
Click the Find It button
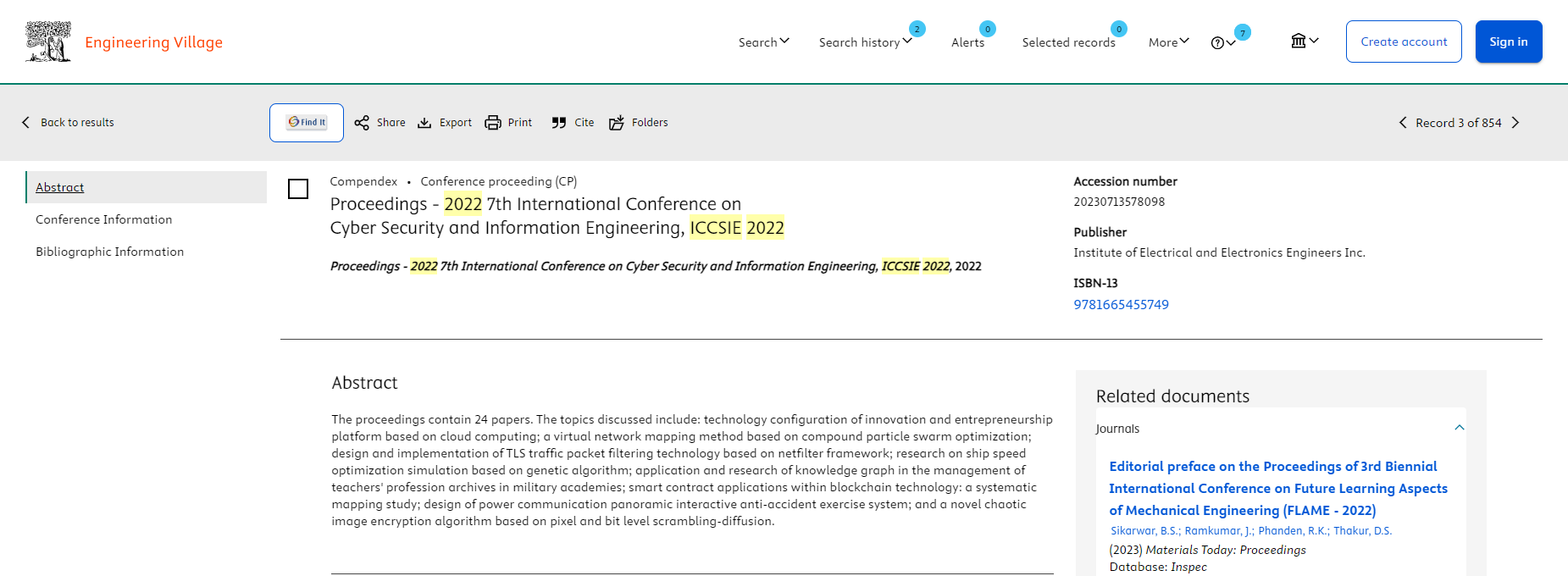click(x=307, y=123)
